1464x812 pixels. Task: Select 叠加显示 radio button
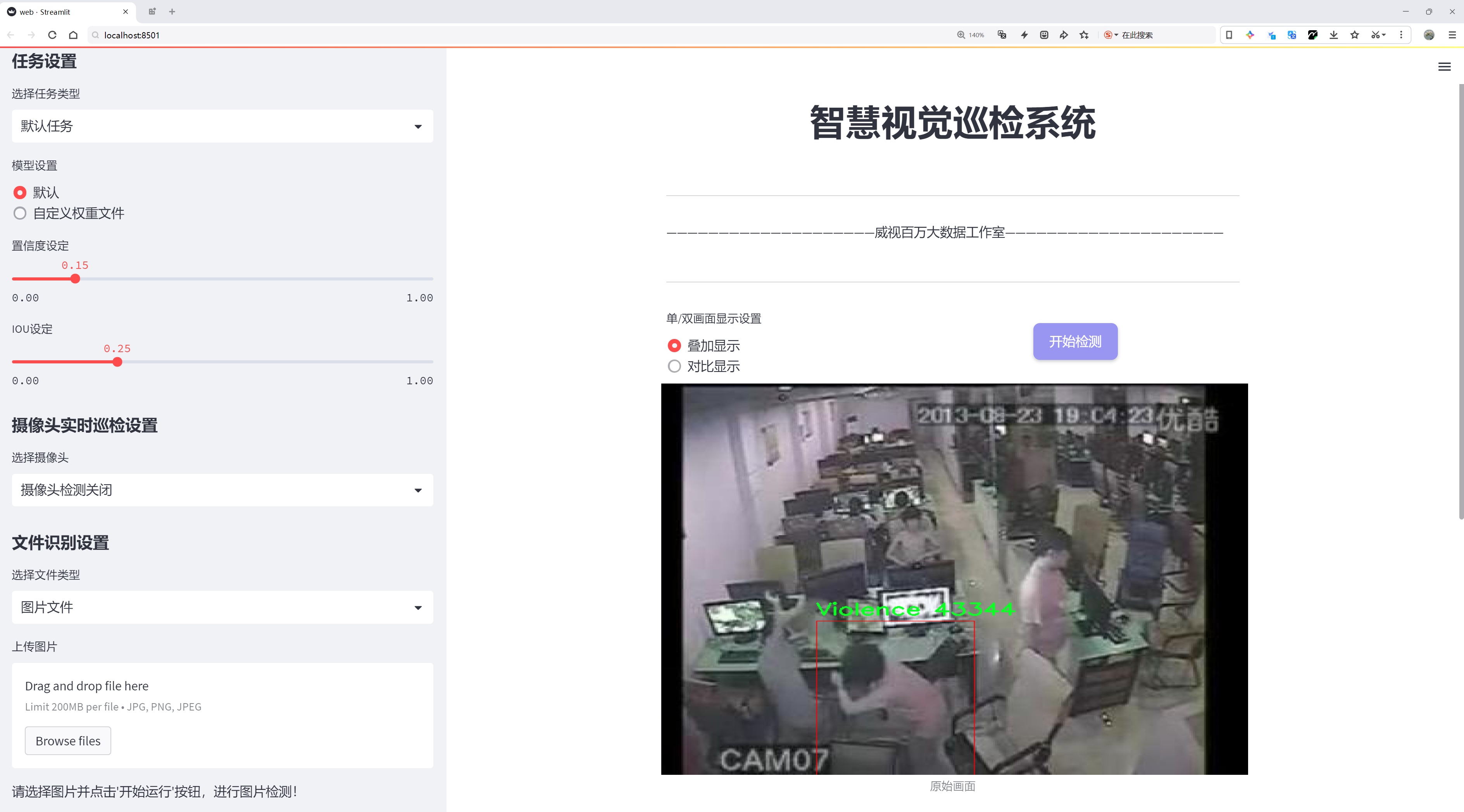(674, 346)
